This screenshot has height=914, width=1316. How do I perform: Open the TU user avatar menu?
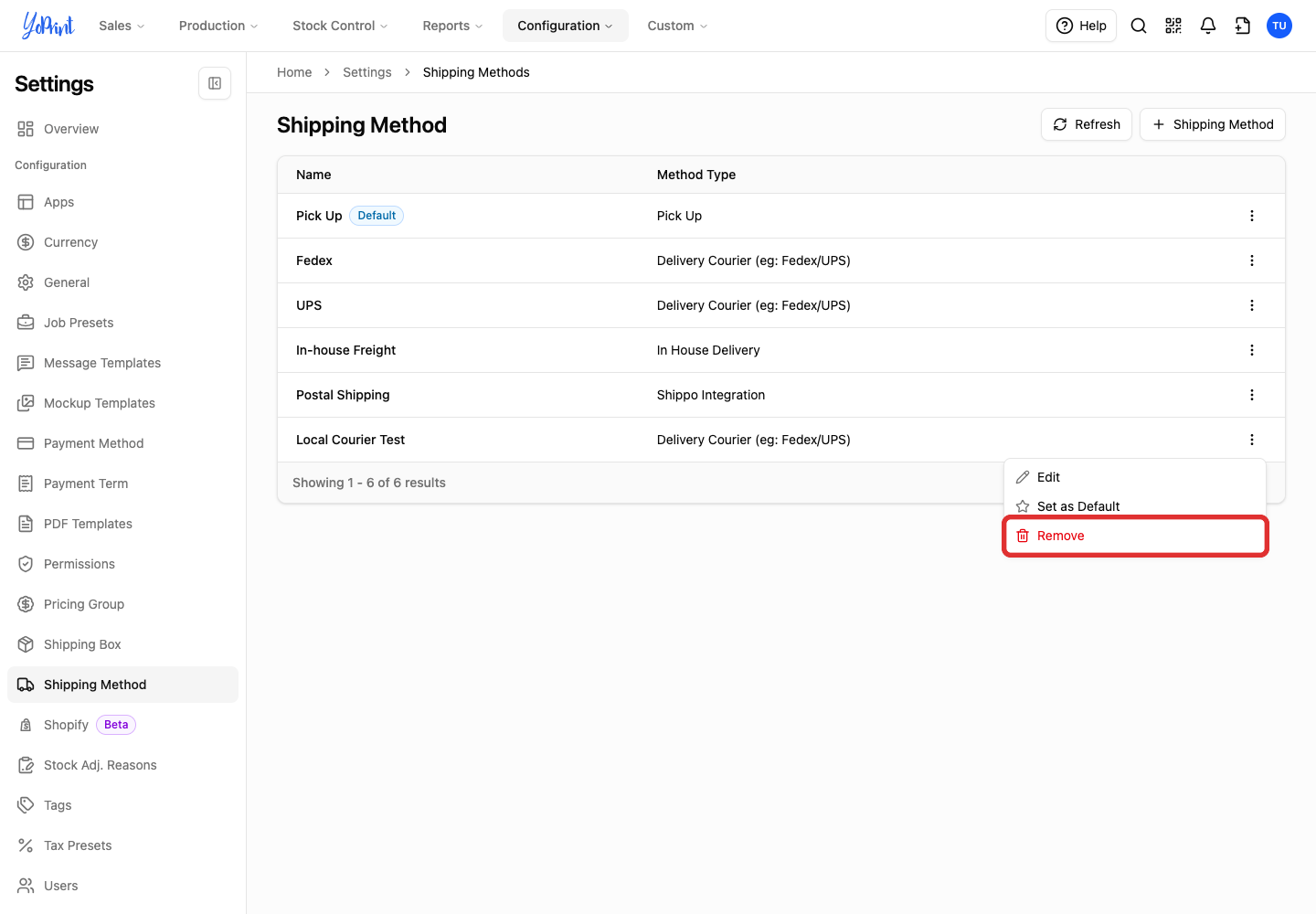coord(1279,26)
